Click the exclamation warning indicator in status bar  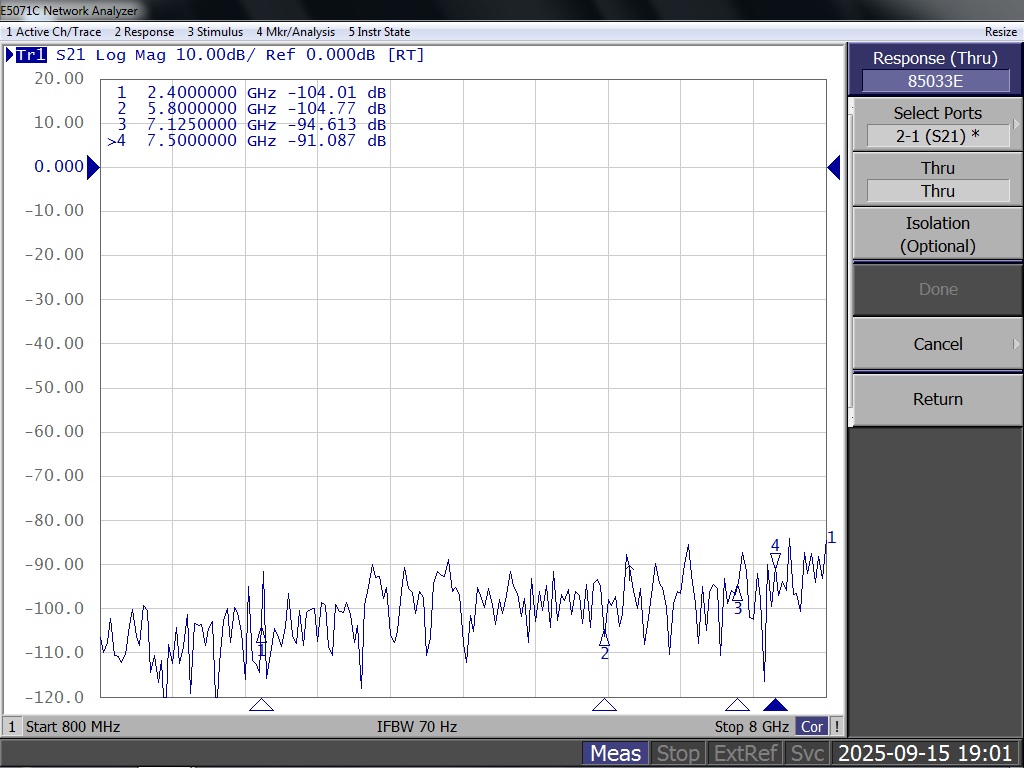[x=837, y=726]
